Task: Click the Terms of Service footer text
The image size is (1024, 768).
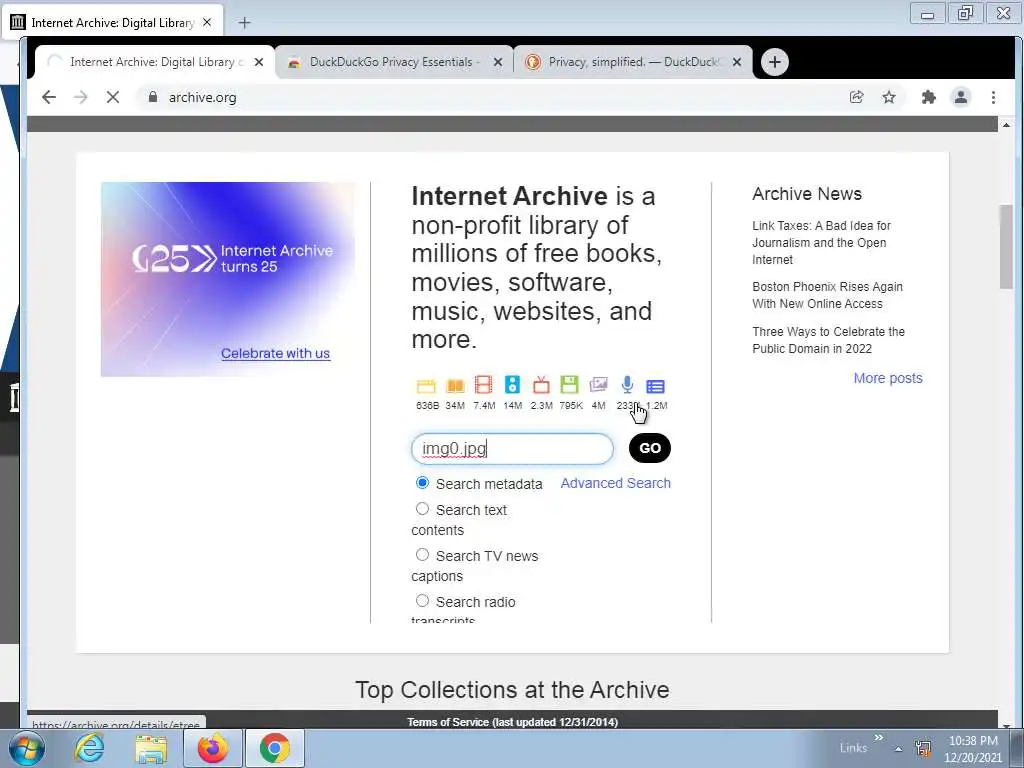Action: tap(512, 722)
